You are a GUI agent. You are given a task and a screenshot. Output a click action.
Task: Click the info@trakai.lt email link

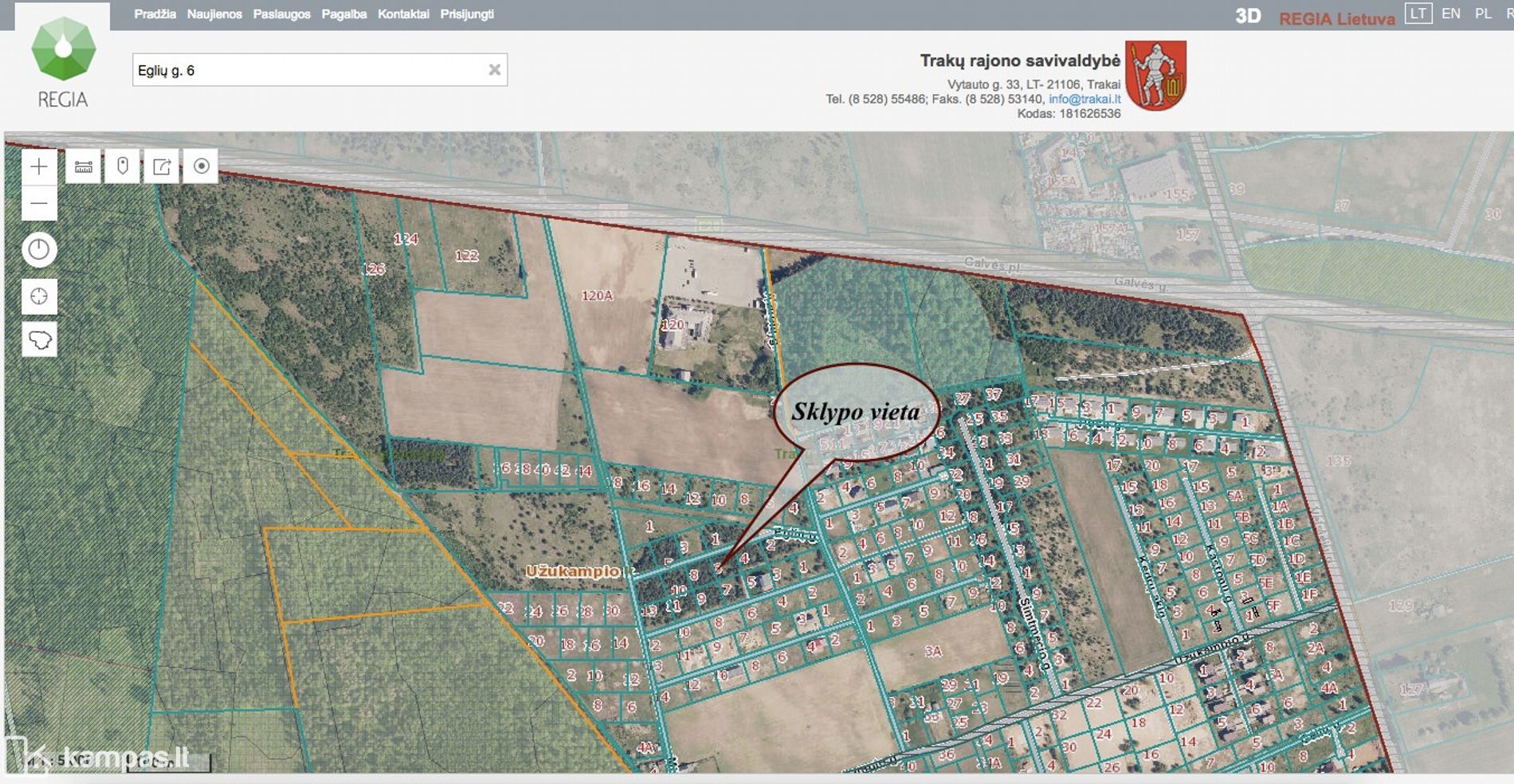1084,99
